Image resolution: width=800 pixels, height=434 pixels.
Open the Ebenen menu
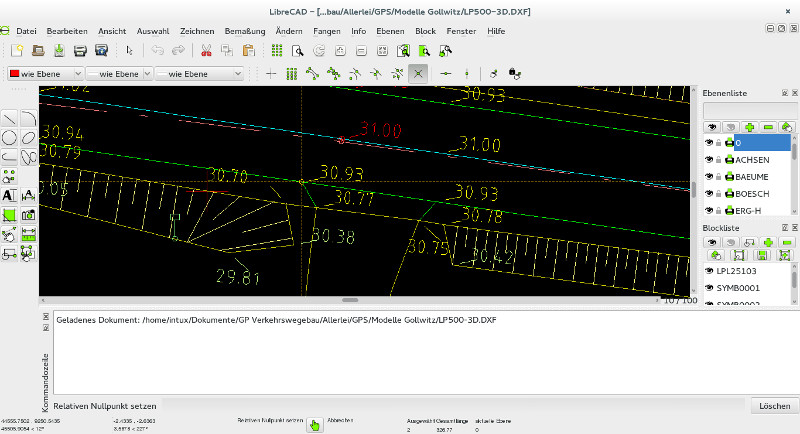click(390, 31)
